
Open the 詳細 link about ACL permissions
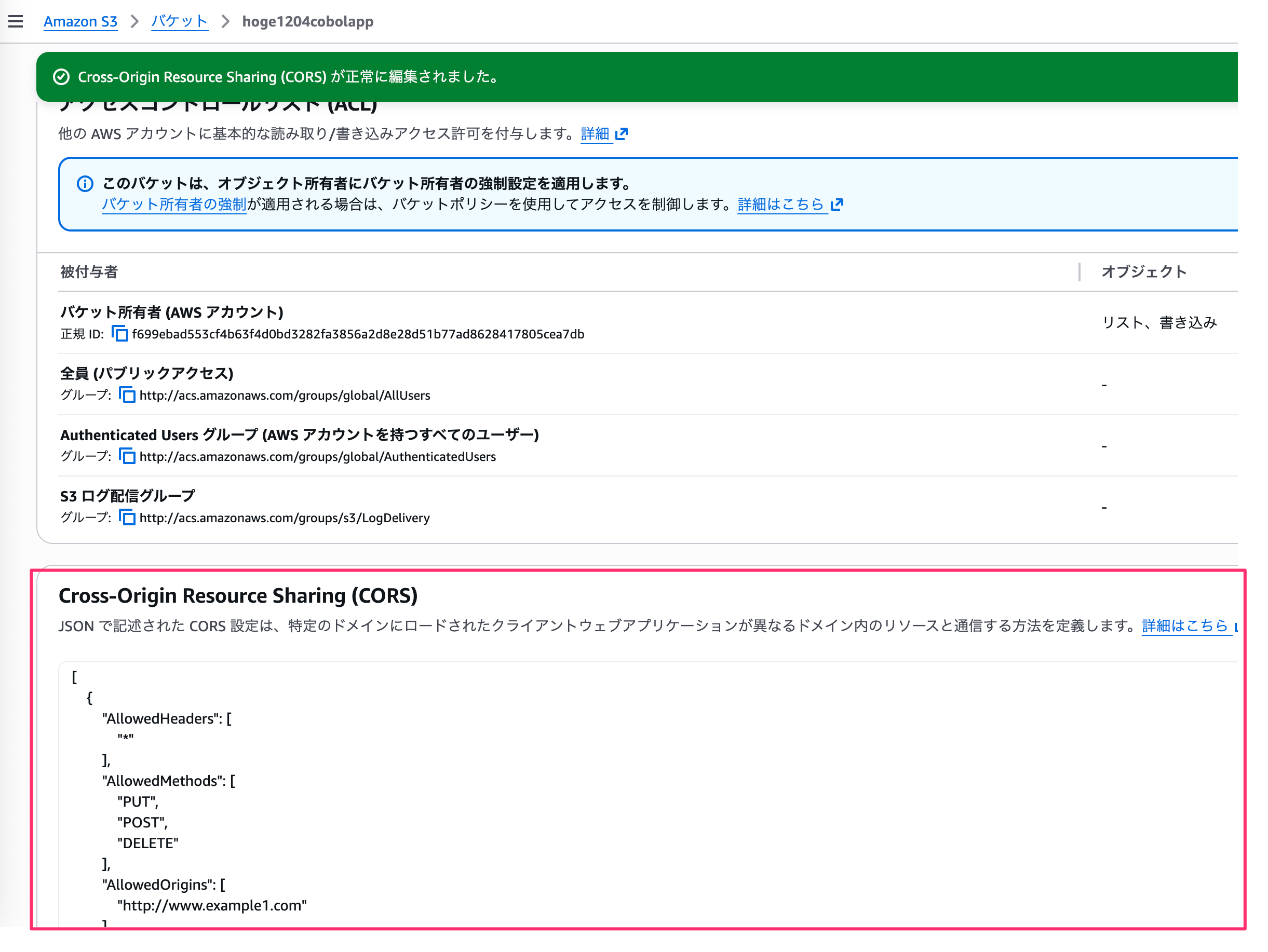tap(596, 133)
